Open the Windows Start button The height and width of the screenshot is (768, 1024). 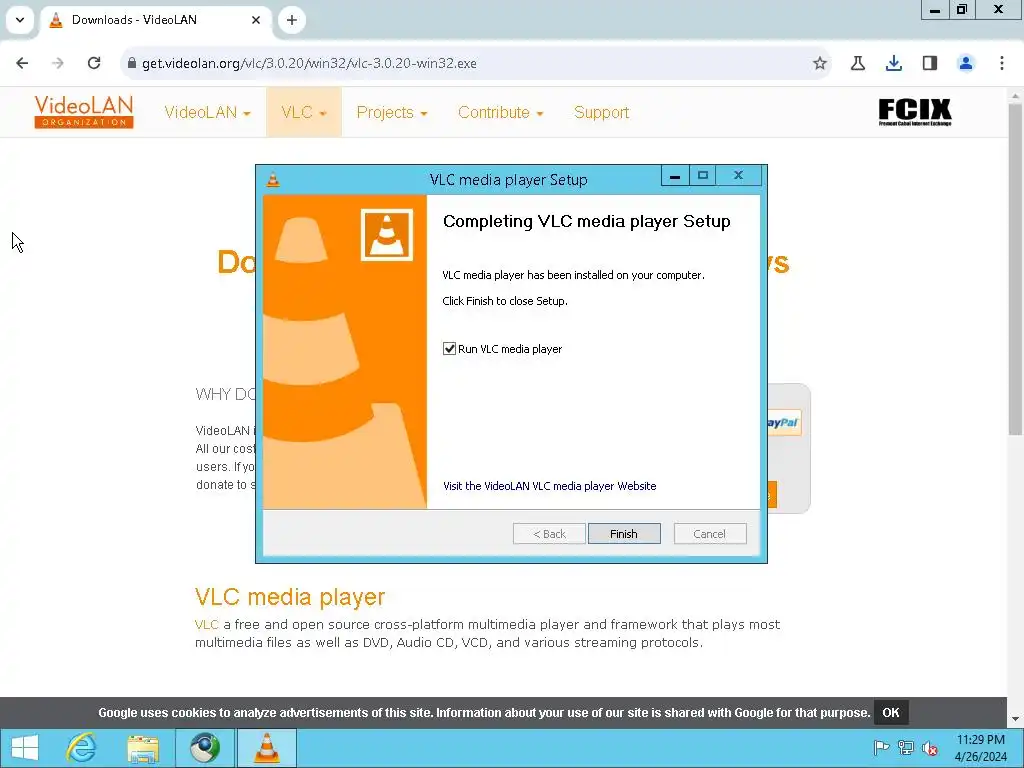25,748
